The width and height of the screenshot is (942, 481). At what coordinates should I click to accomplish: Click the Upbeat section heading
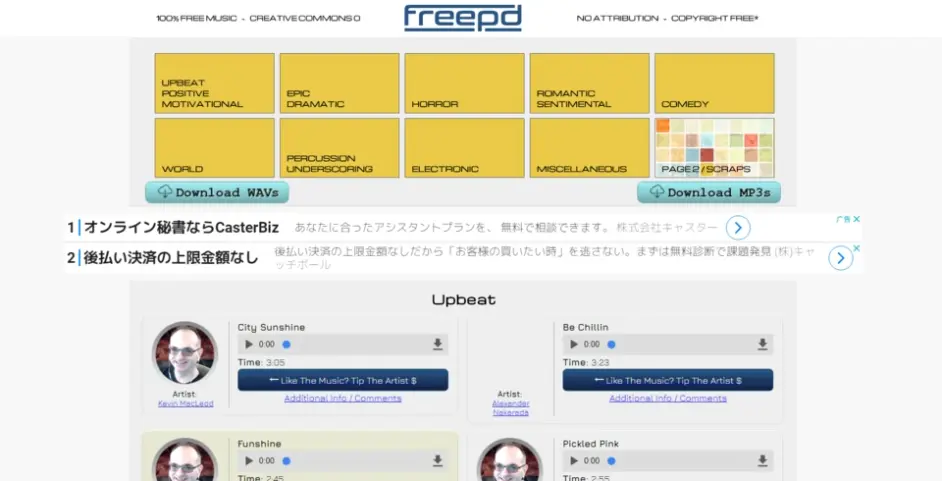coord(463,300)
